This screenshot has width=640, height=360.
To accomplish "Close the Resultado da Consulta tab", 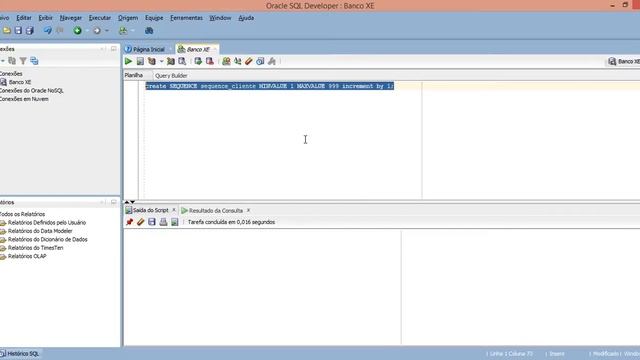I will tap(248, 211).
